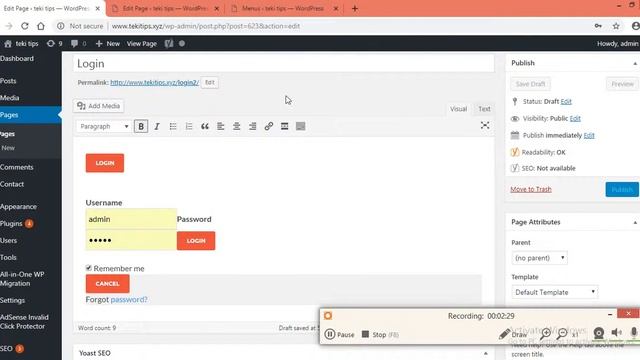This screenshot has width=640, height=360.
Task: Insert a numbered list
Action: point(189,127)
